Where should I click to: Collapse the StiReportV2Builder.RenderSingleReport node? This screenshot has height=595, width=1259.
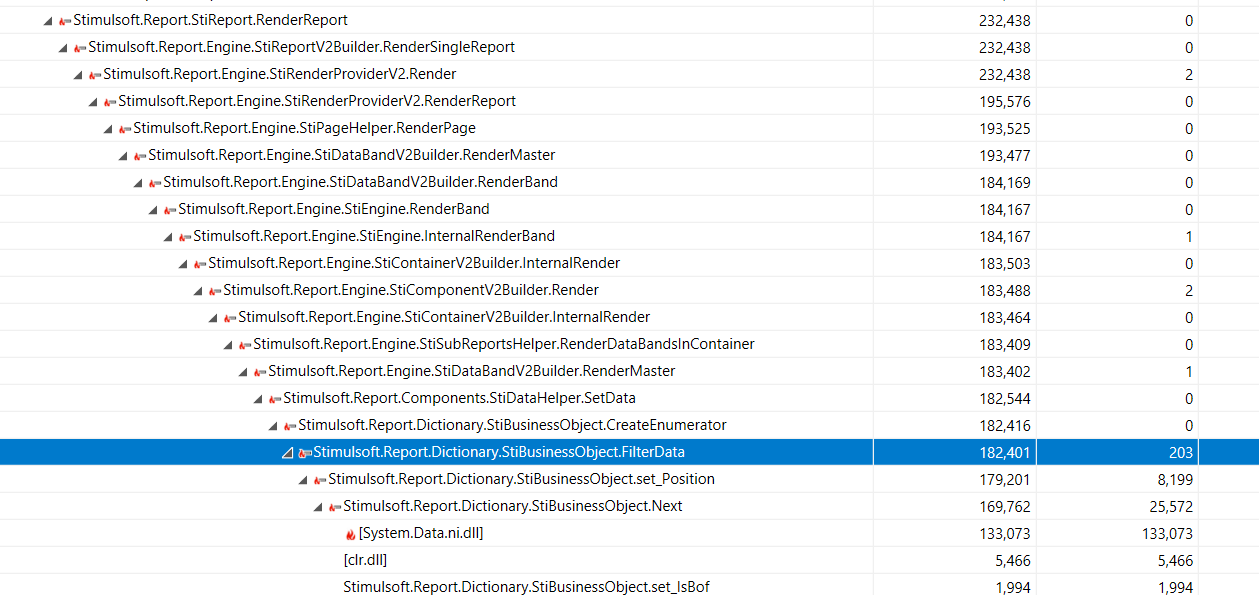[64, 48]
